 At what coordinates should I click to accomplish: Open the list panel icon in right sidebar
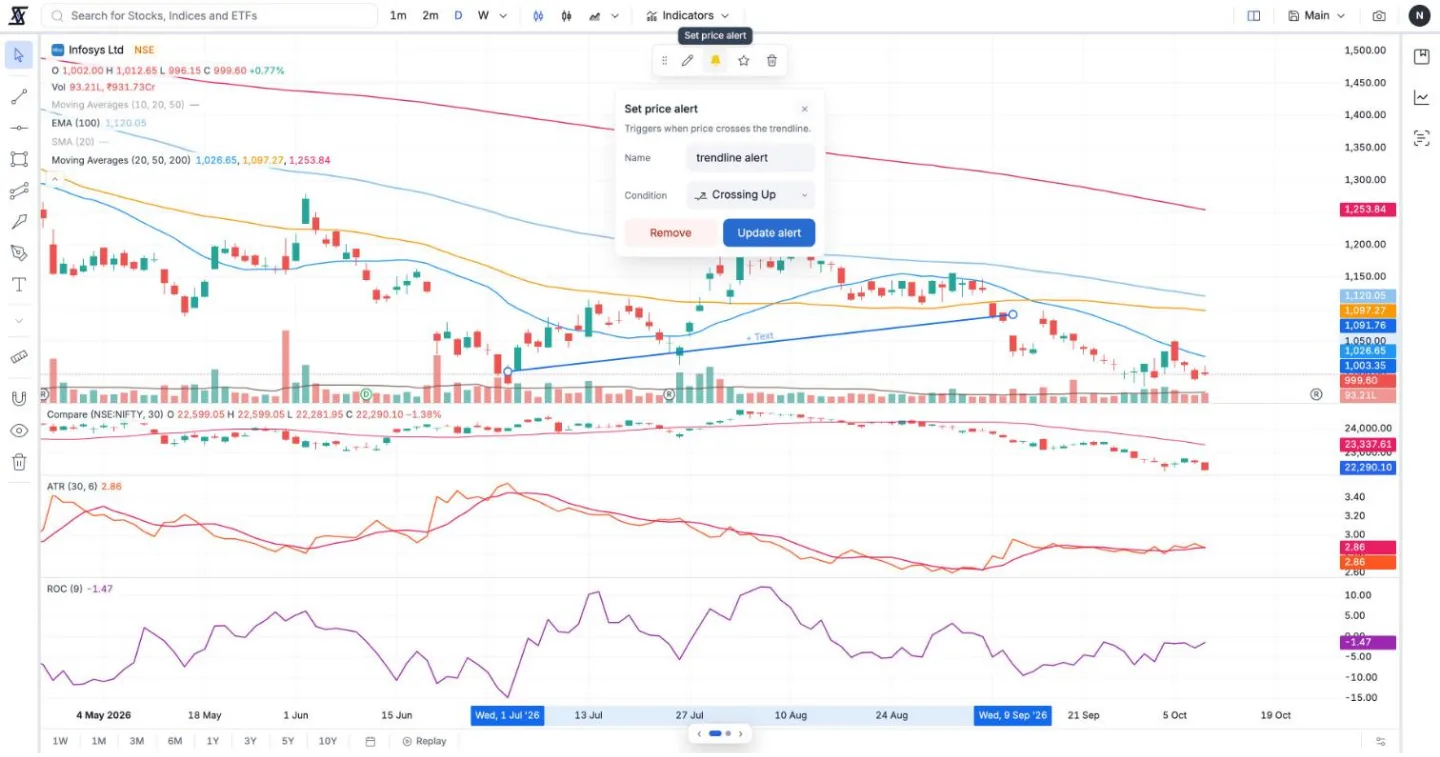(1421, 138)
